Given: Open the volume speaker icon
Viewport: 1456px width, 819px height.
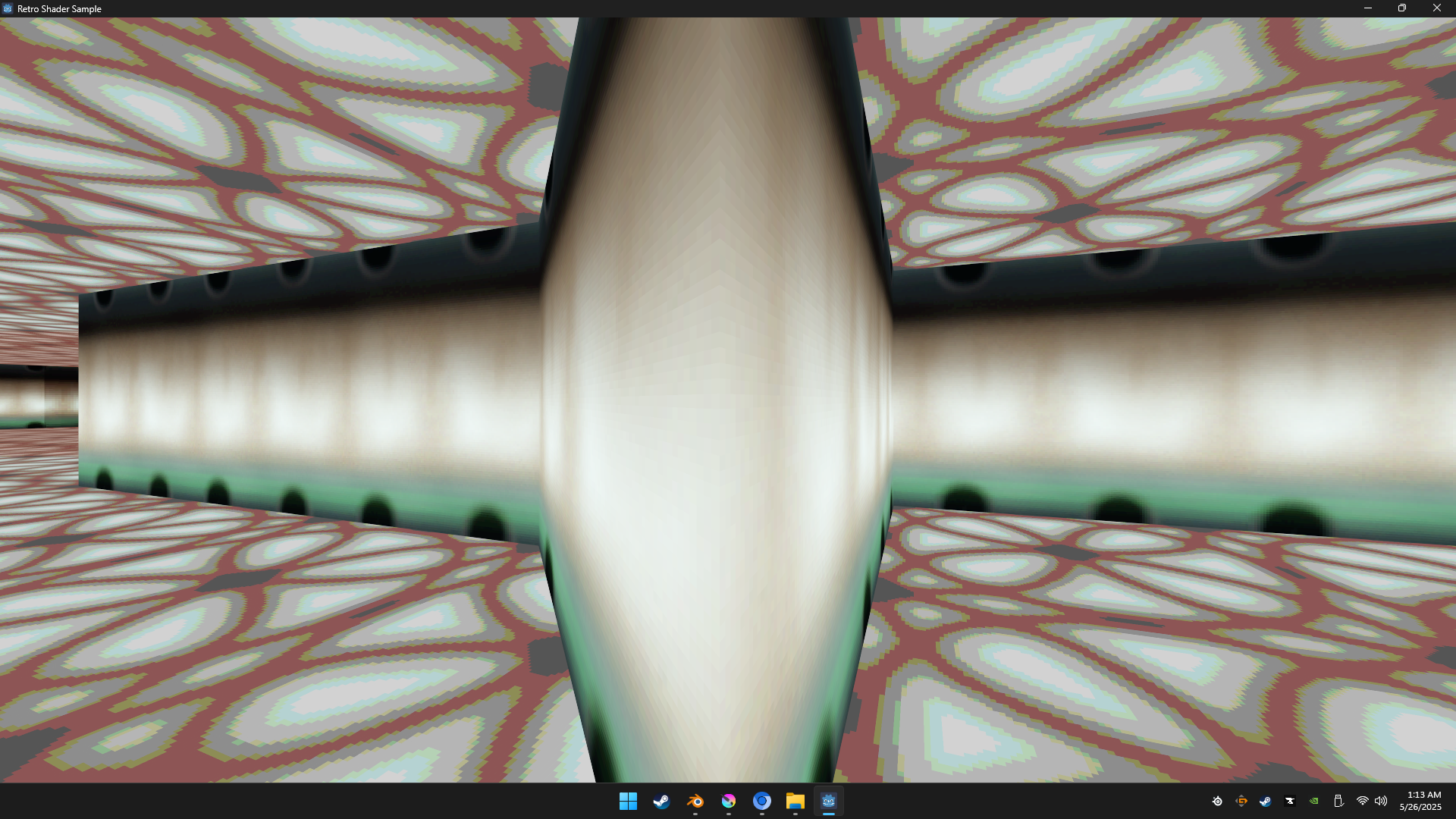Looking at the screenshot, I should click(x=1381, y=801).
